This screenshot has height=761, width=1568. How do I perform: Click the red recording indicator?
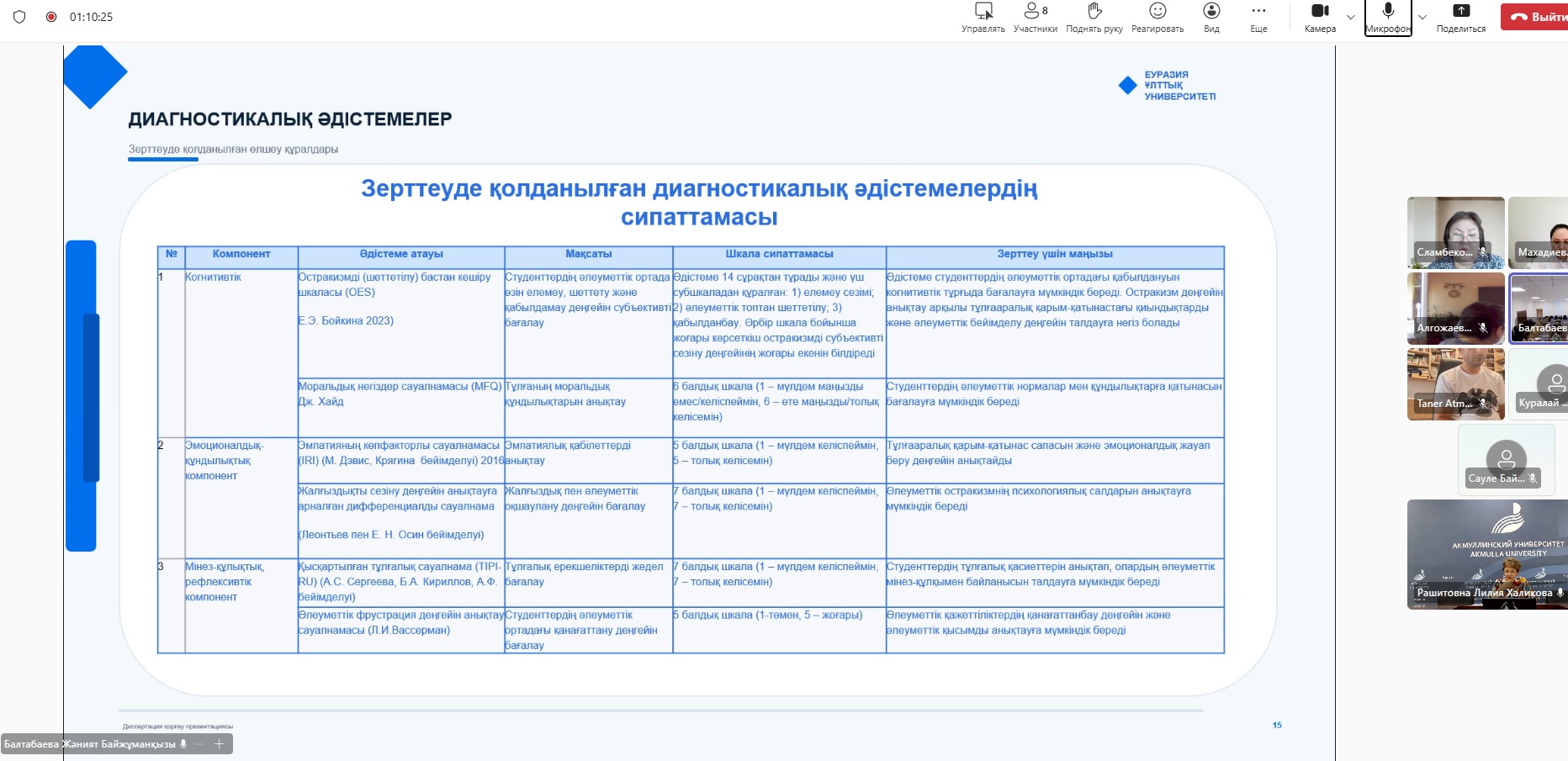click(51, 17)
